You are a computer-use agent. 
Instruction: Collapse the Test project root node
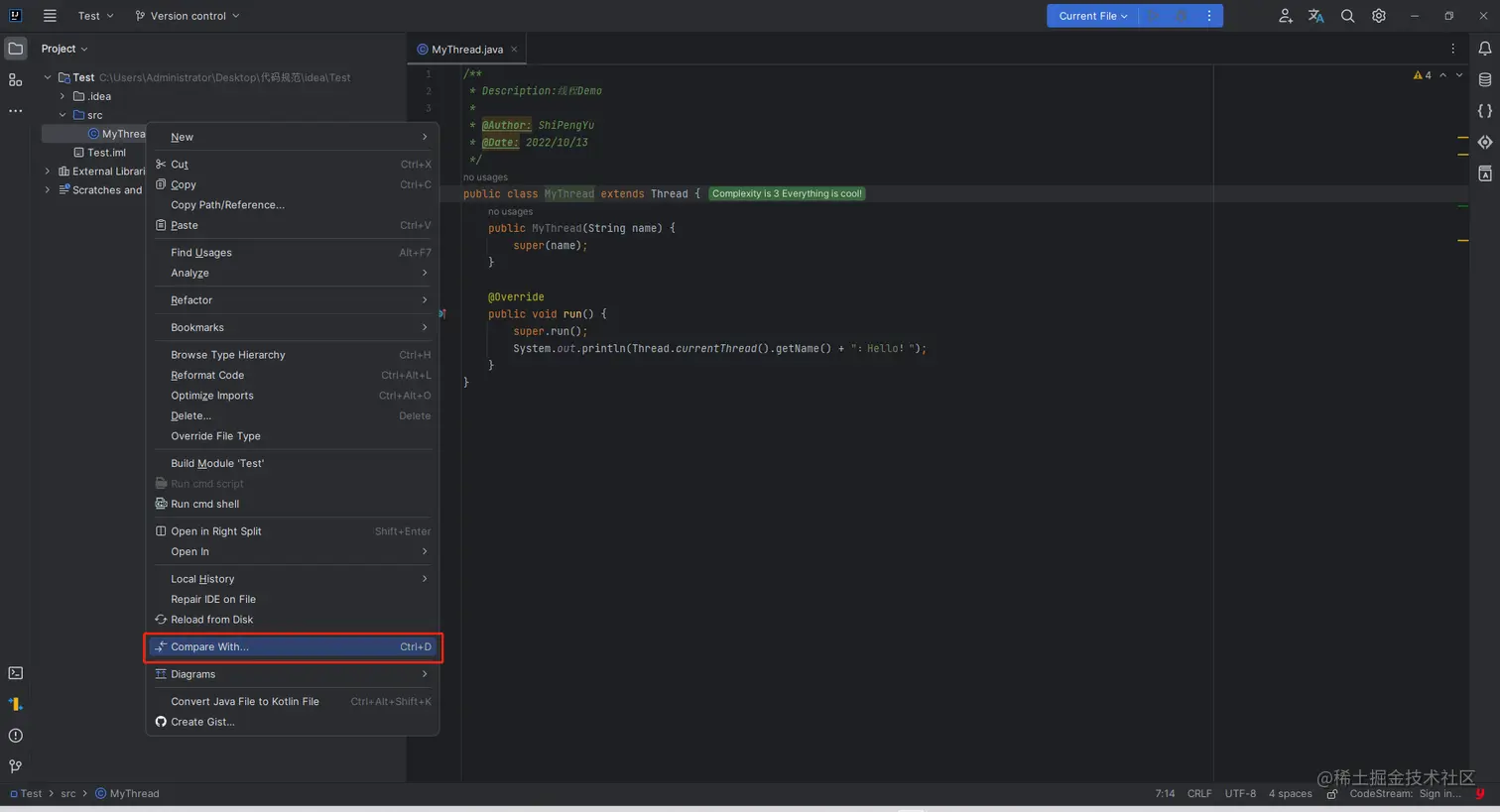[x=47, y=77]
